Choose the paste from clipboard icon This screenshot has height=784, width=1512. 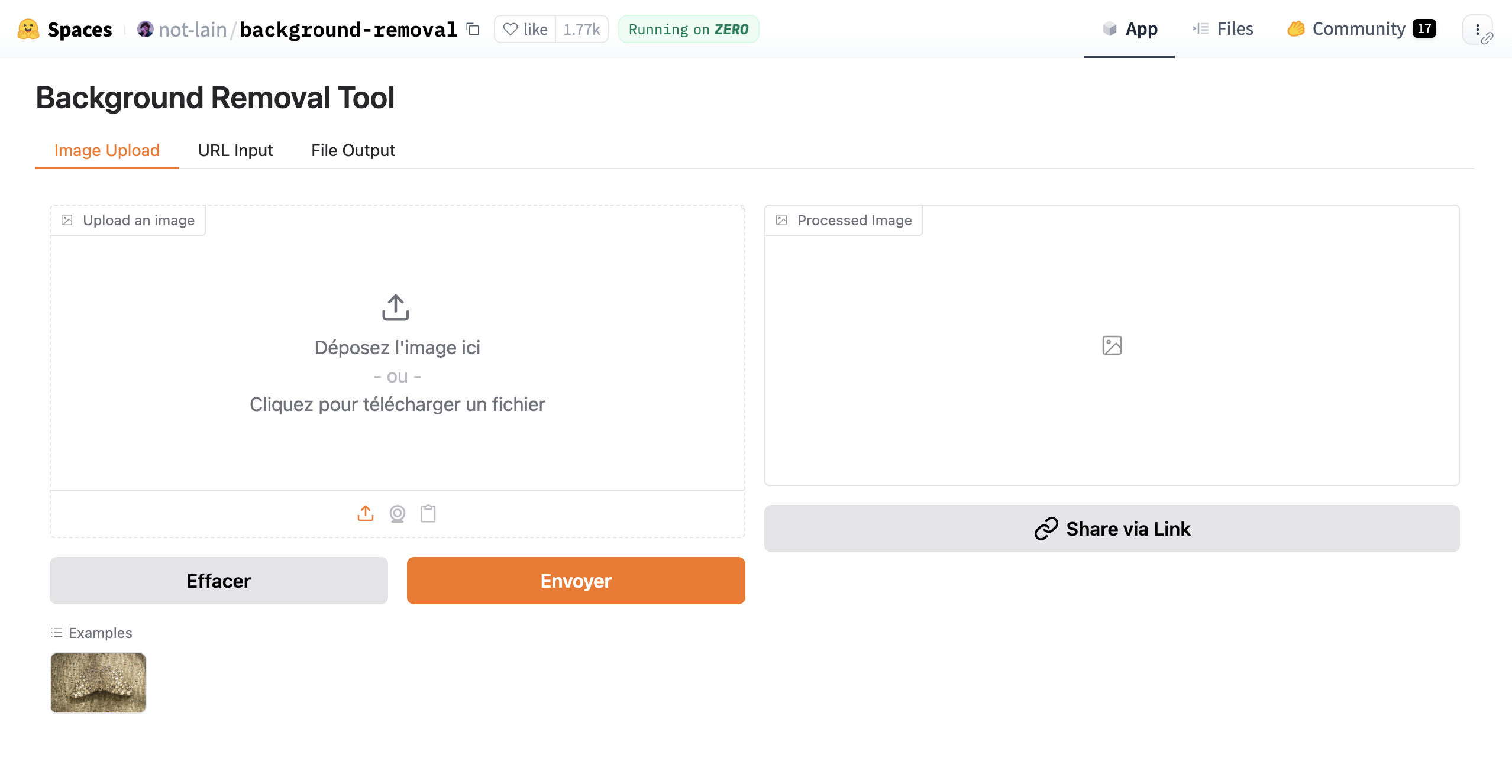pyautogui.click(x=428, y=513)
